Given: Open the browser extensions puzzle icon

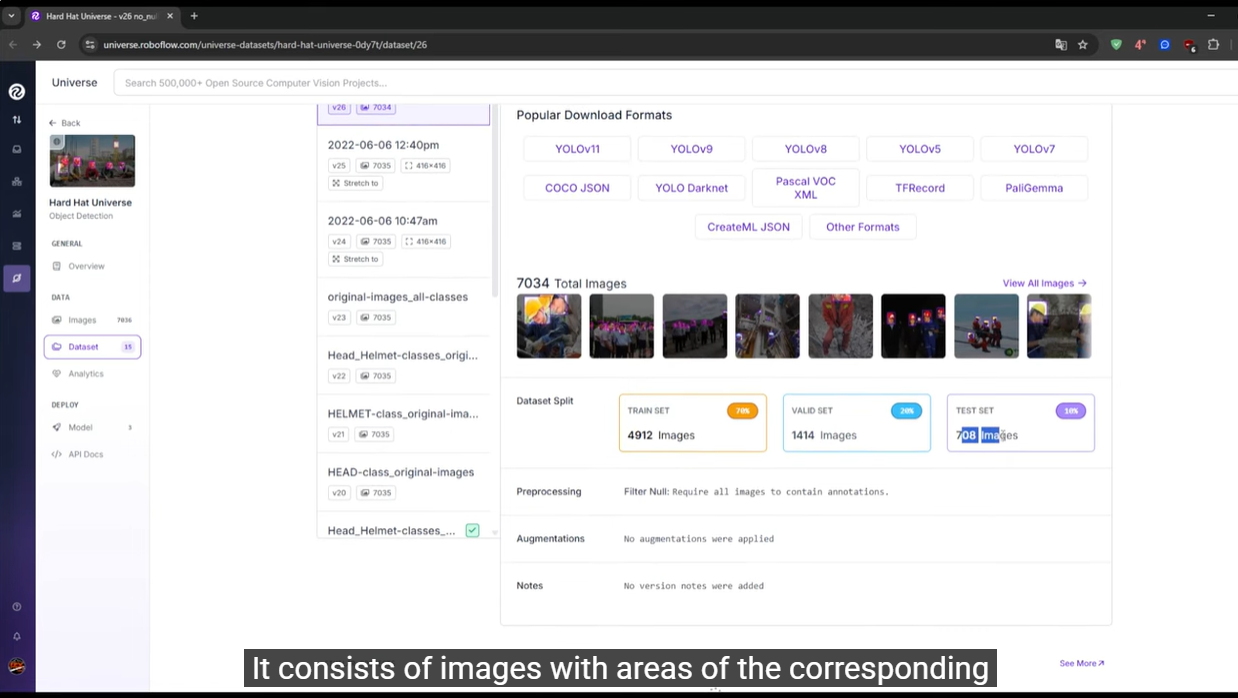Looking at the screenshot, I should (x=1214, y=45).
